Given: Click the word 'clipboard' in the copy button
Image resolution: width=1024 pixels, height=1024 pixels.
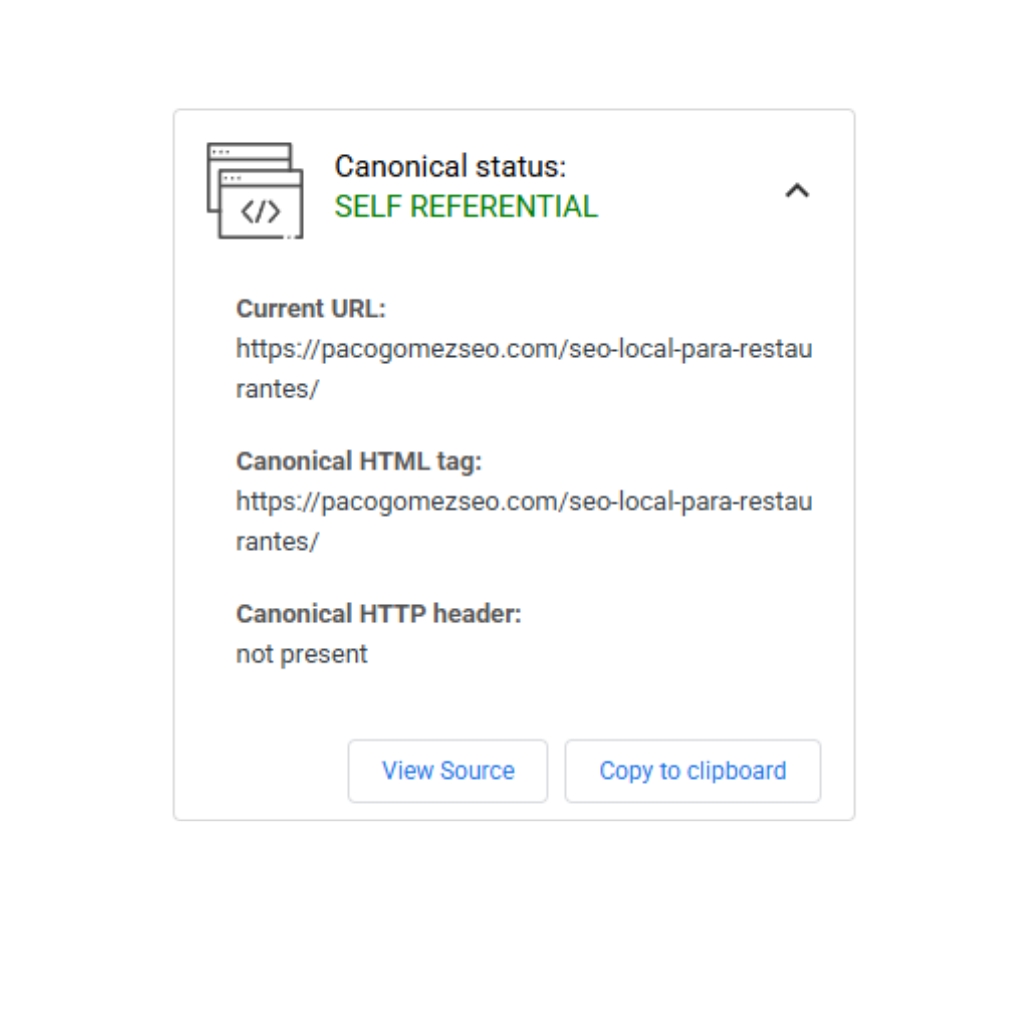Looking at the screenshot, I should (x=737, y=771).
